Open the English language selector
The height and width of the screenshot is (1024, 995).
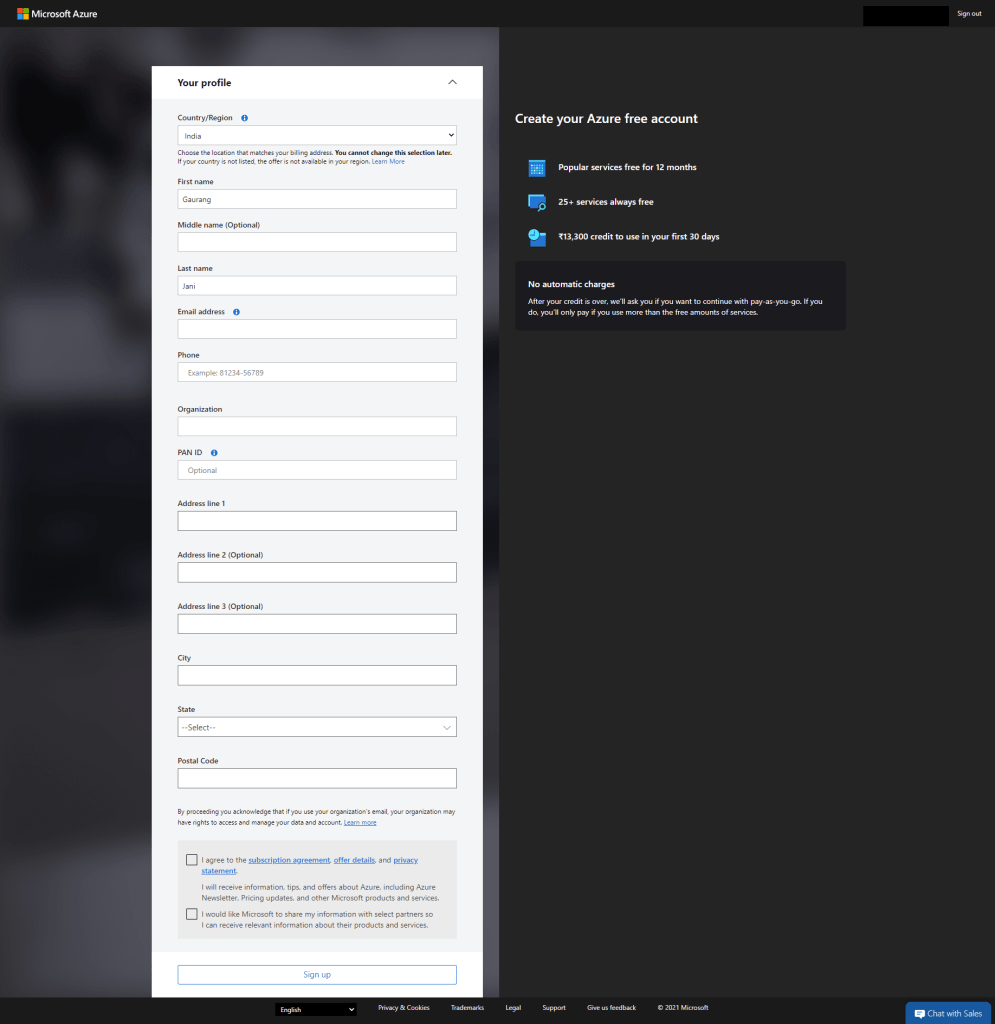coord(316,1010)
